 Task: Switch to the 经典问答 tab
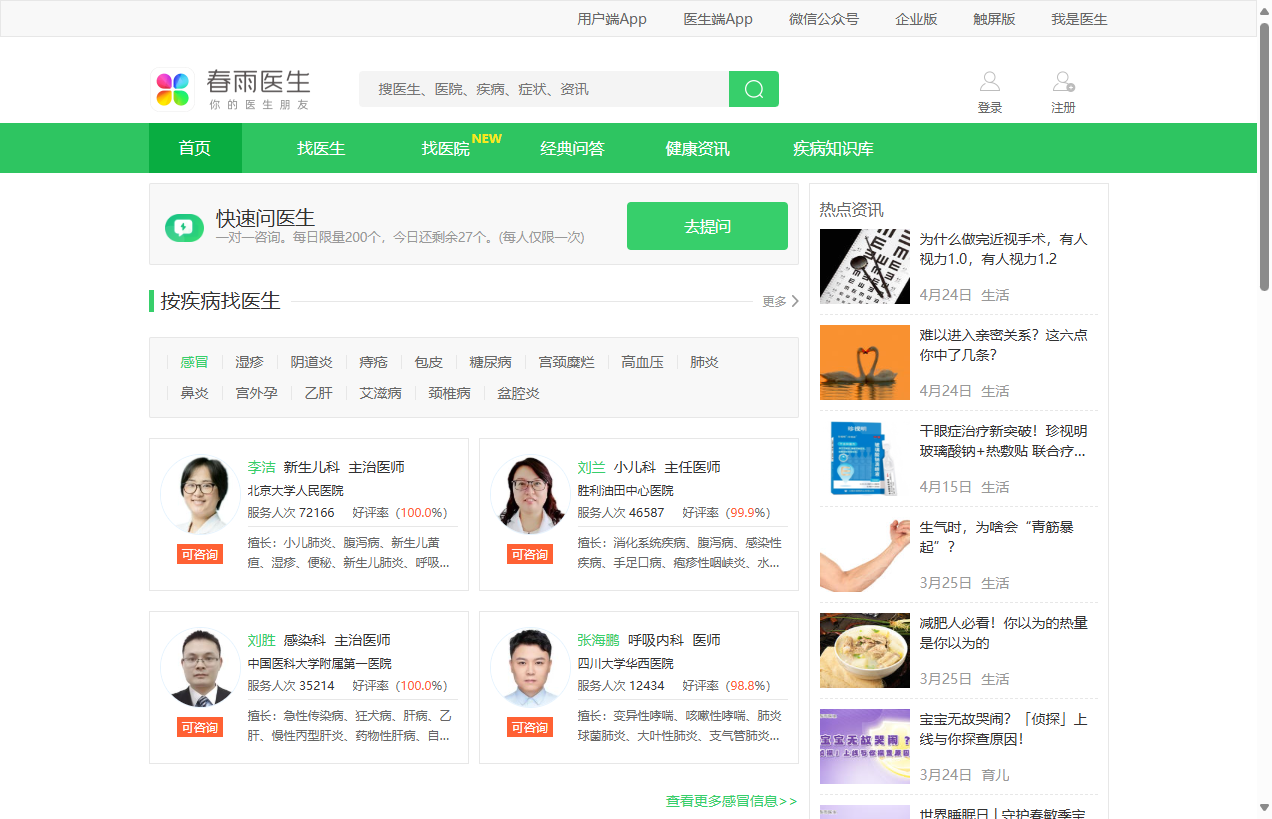click(x=572, y=148)
